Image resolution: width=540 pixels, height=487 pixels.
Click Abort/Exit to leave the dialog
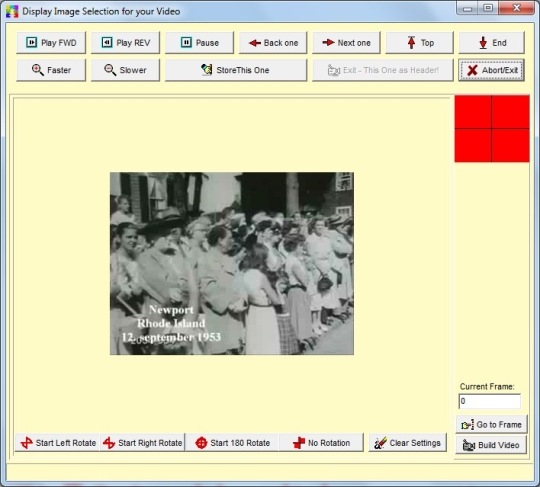click(x=491, y=70)
